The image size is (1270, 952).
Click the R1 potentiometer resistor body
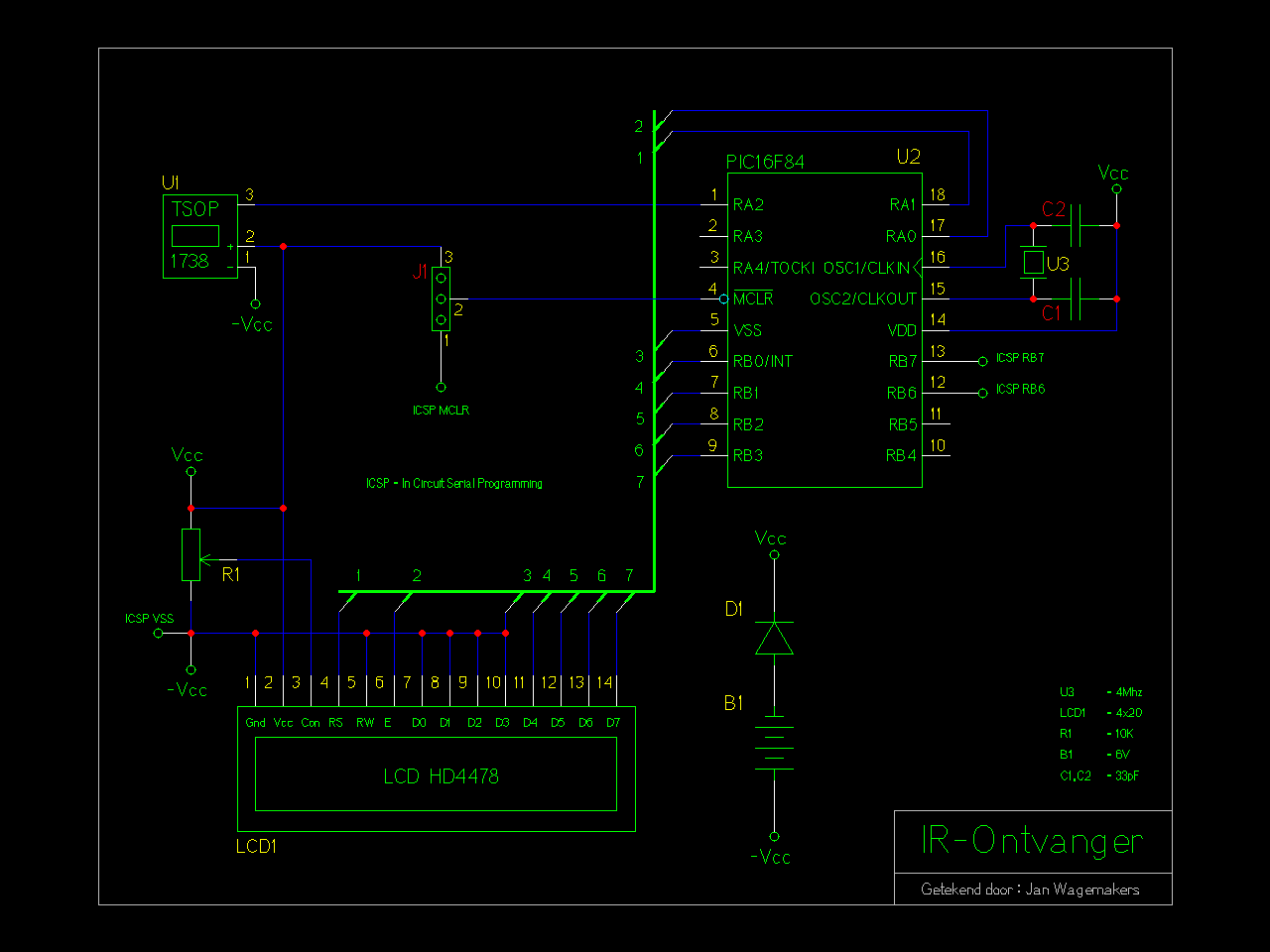pos(191,554)
